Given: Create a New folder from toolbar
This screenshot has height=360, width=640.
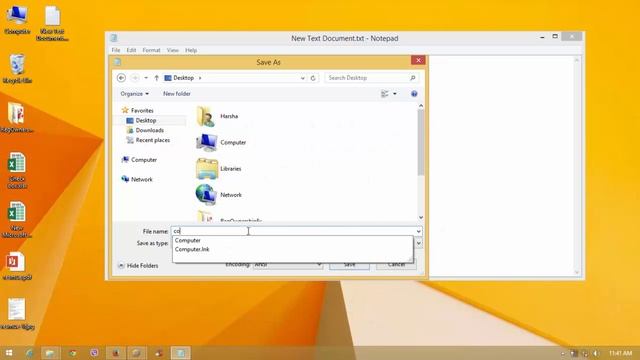Looking at the screenshot, I should 177,93.
